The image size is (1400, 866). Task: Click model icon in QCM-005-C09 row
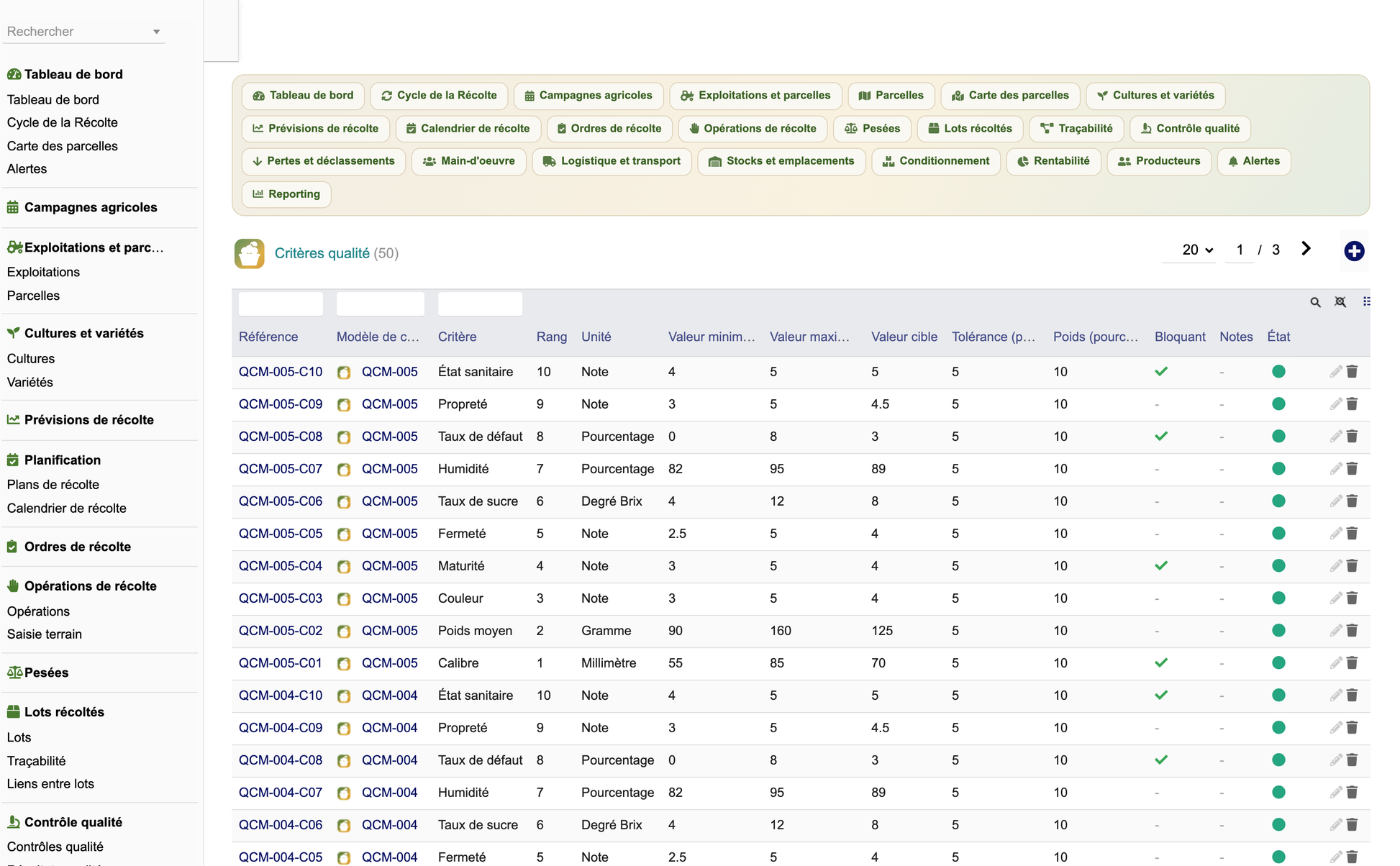point(344,405)
